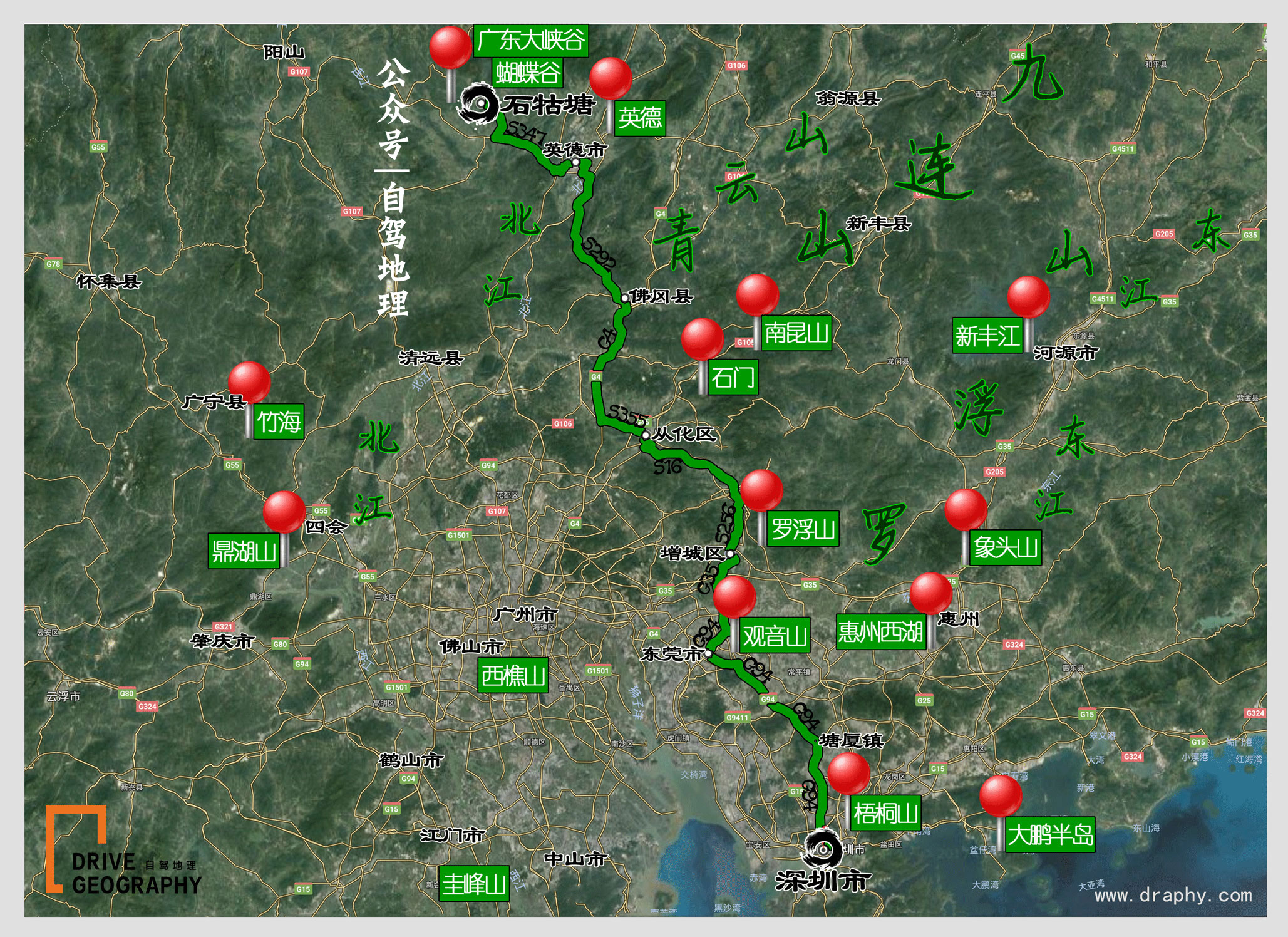Viewport: 1288px width, 937px height.
Task: Click the red pin above 象头山 label
Action: (x=966, y=510)
